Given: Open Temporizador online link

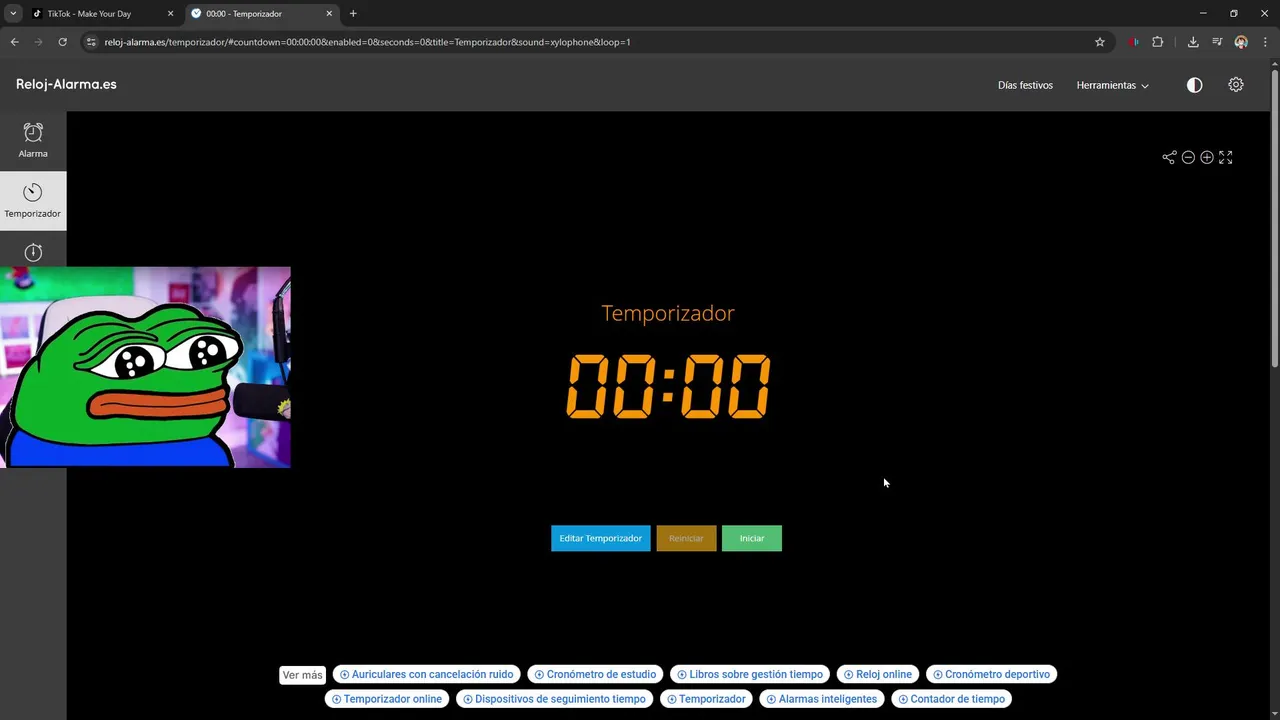Looking at the screenshot, I should tap(387, 699).
